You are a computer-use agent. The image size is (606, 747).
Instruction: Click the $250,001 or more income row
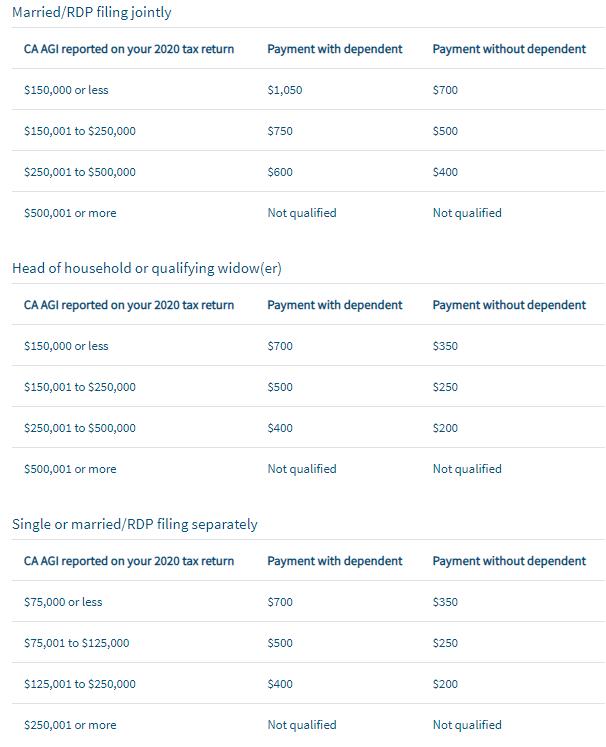click(x=70, y=725)
